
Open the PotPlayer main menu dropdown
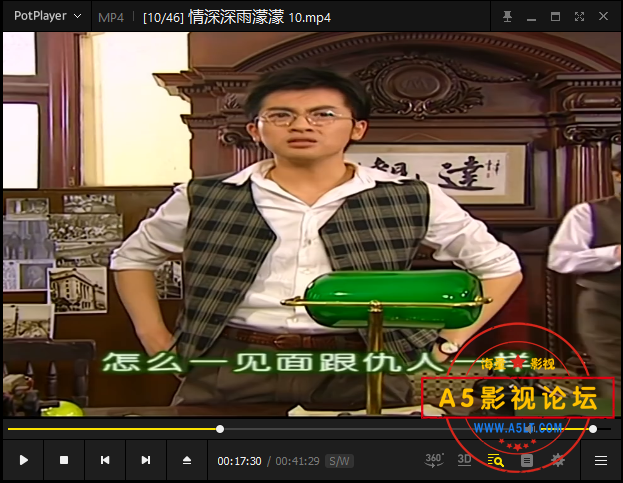click(47, 16)
